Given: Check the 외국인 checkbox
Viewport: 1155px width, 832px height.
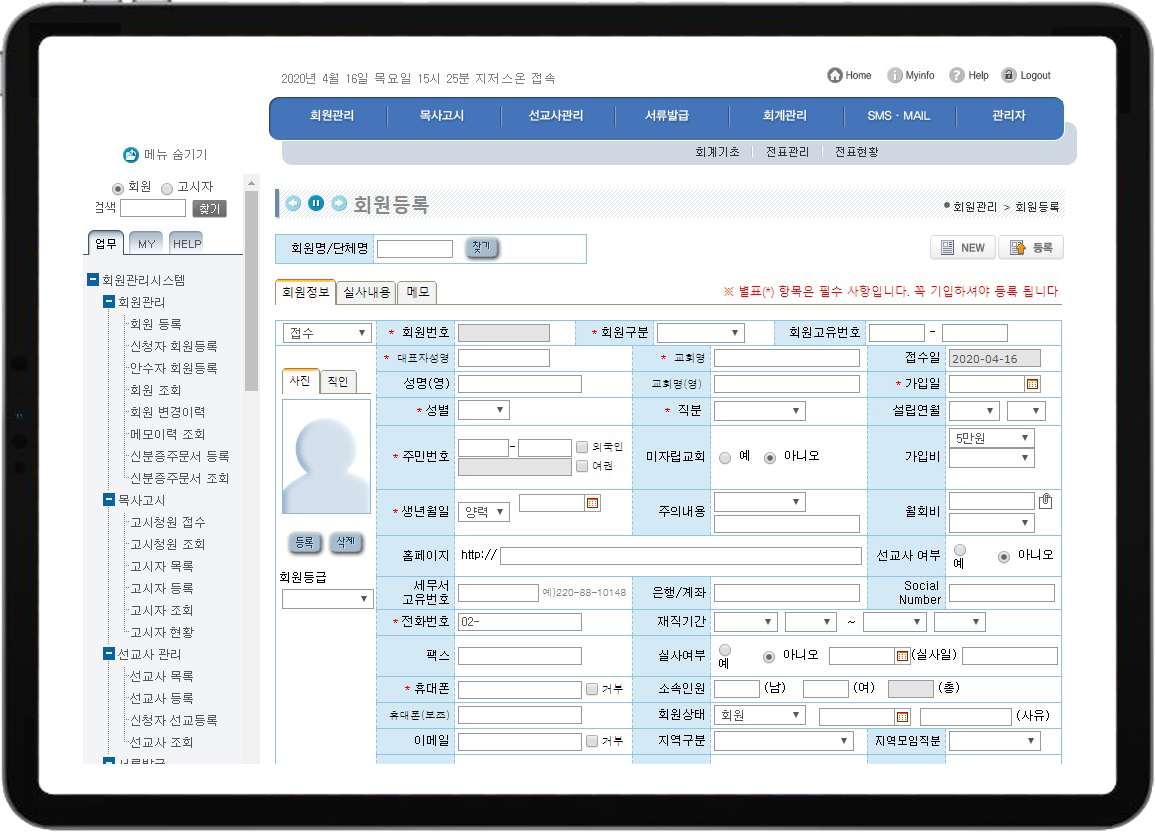Looking at the screenshot, I should coord(582,447).
